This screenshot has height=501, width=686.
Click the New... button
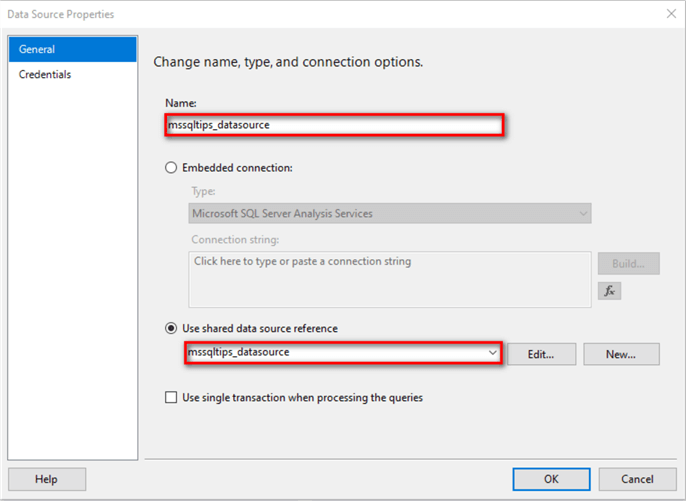(620, 354)
